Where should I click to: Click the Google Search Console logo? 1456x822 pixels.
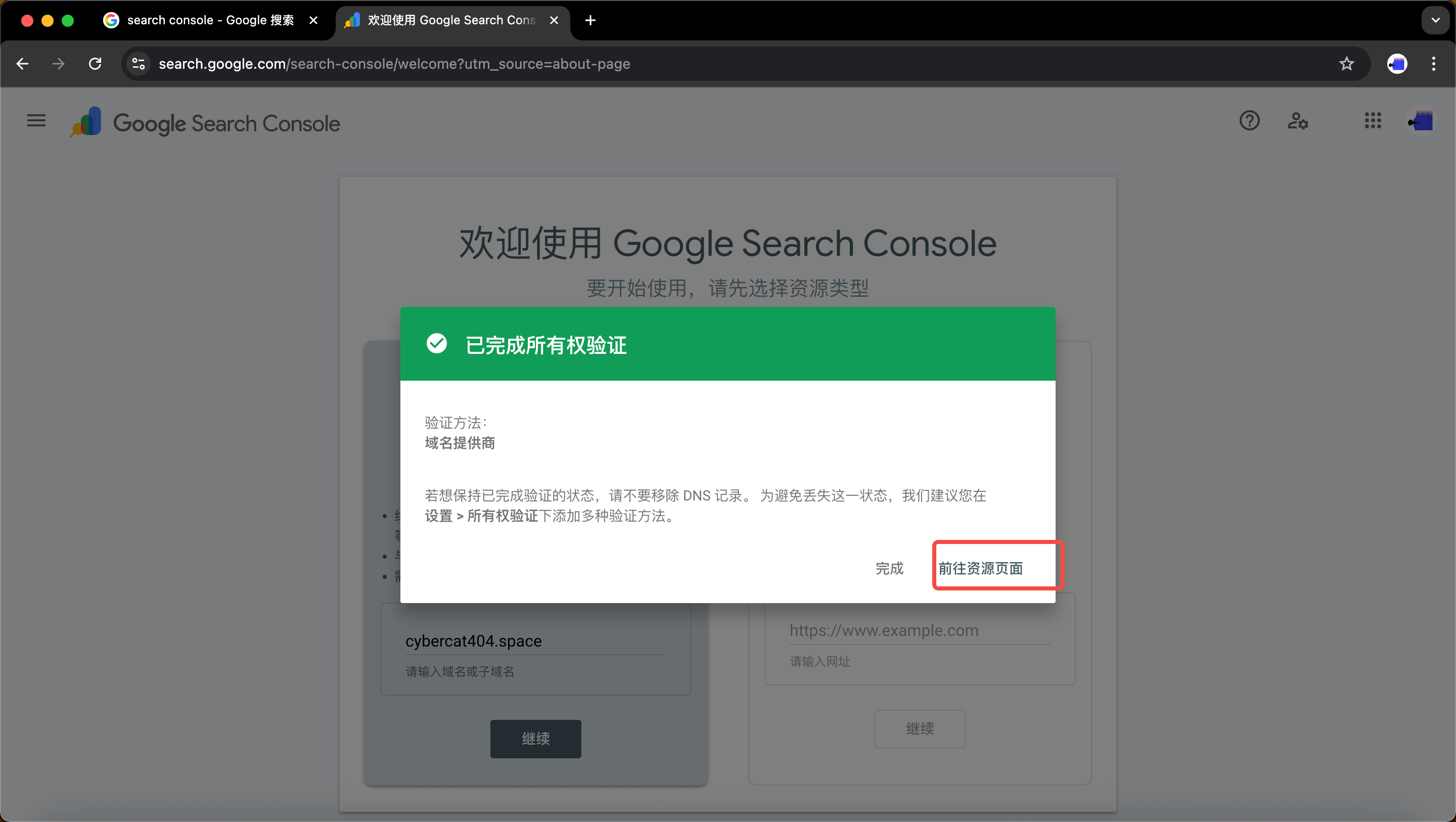click(205, 123)
